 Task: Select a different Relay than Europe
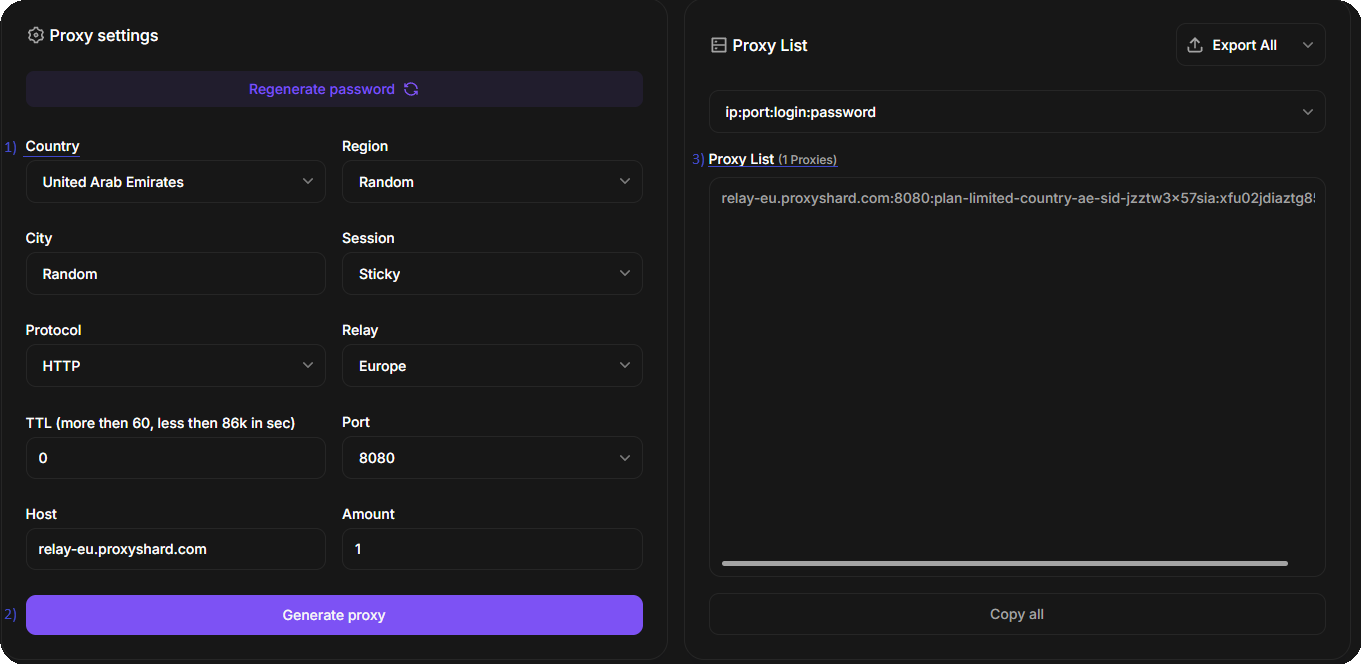pyautogui.click(x=492, y=366)
